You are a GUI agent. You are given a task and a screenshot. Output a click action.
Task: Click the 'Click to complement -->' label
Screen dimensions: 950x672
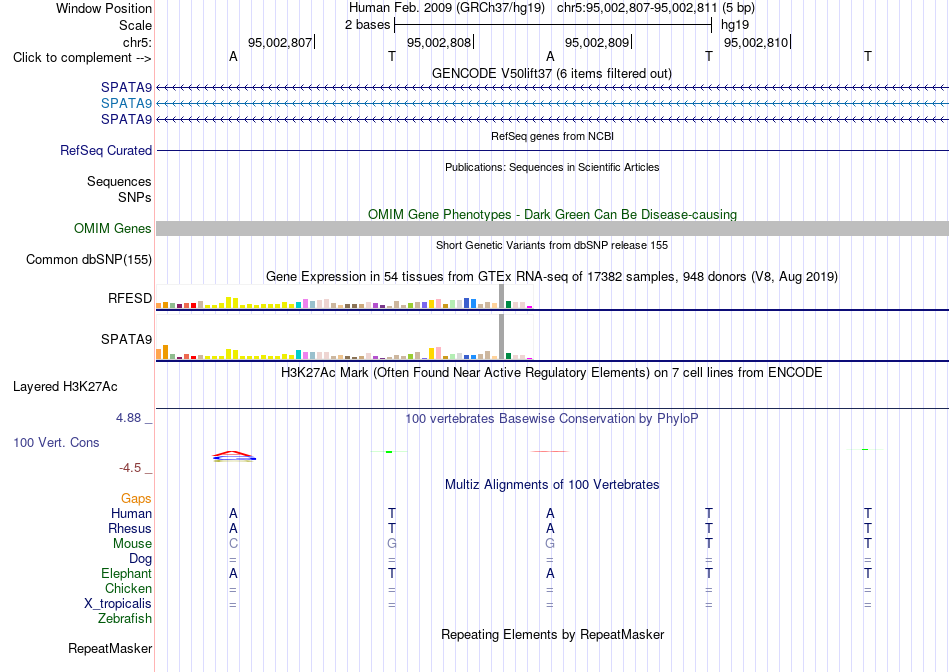tap(82, 58)
